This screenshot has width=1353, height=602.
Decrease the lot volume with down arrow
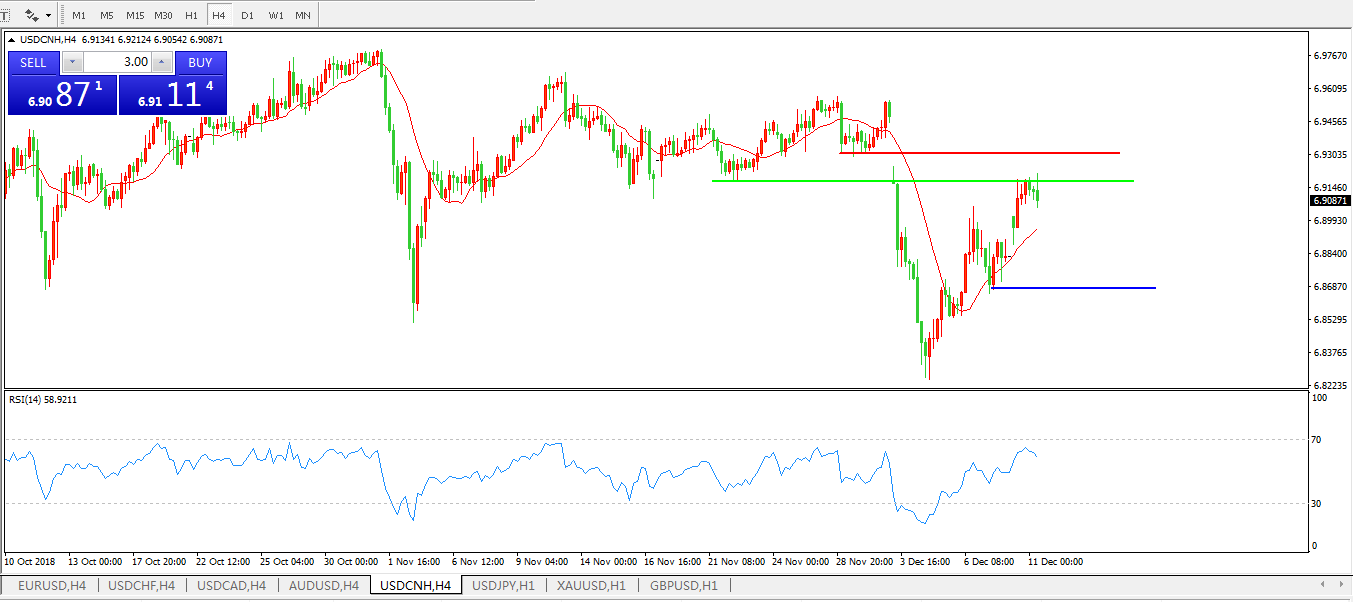tap(72, 62)
